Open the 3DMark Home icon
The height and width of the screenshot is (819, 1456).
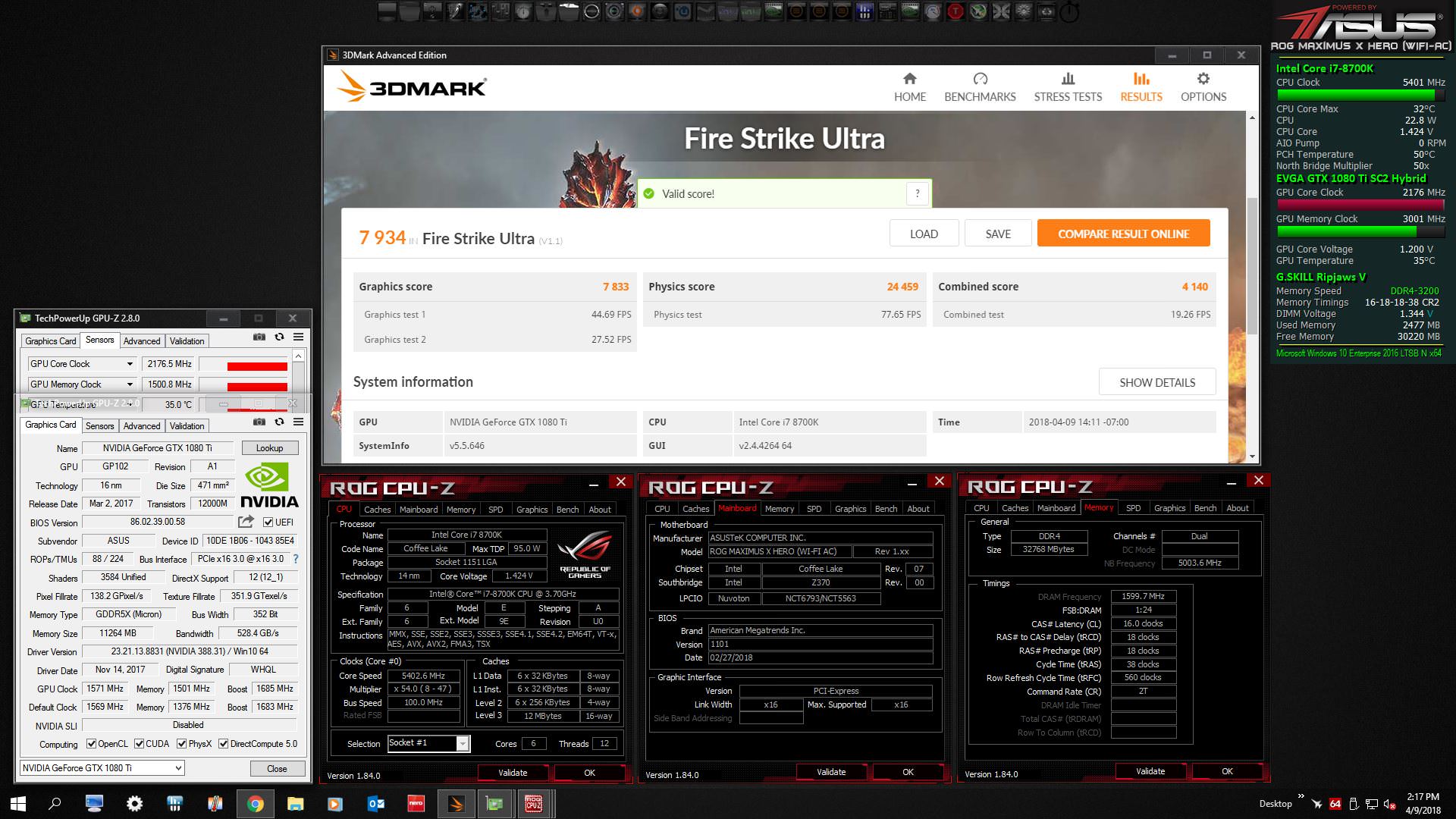click(909, 79)
